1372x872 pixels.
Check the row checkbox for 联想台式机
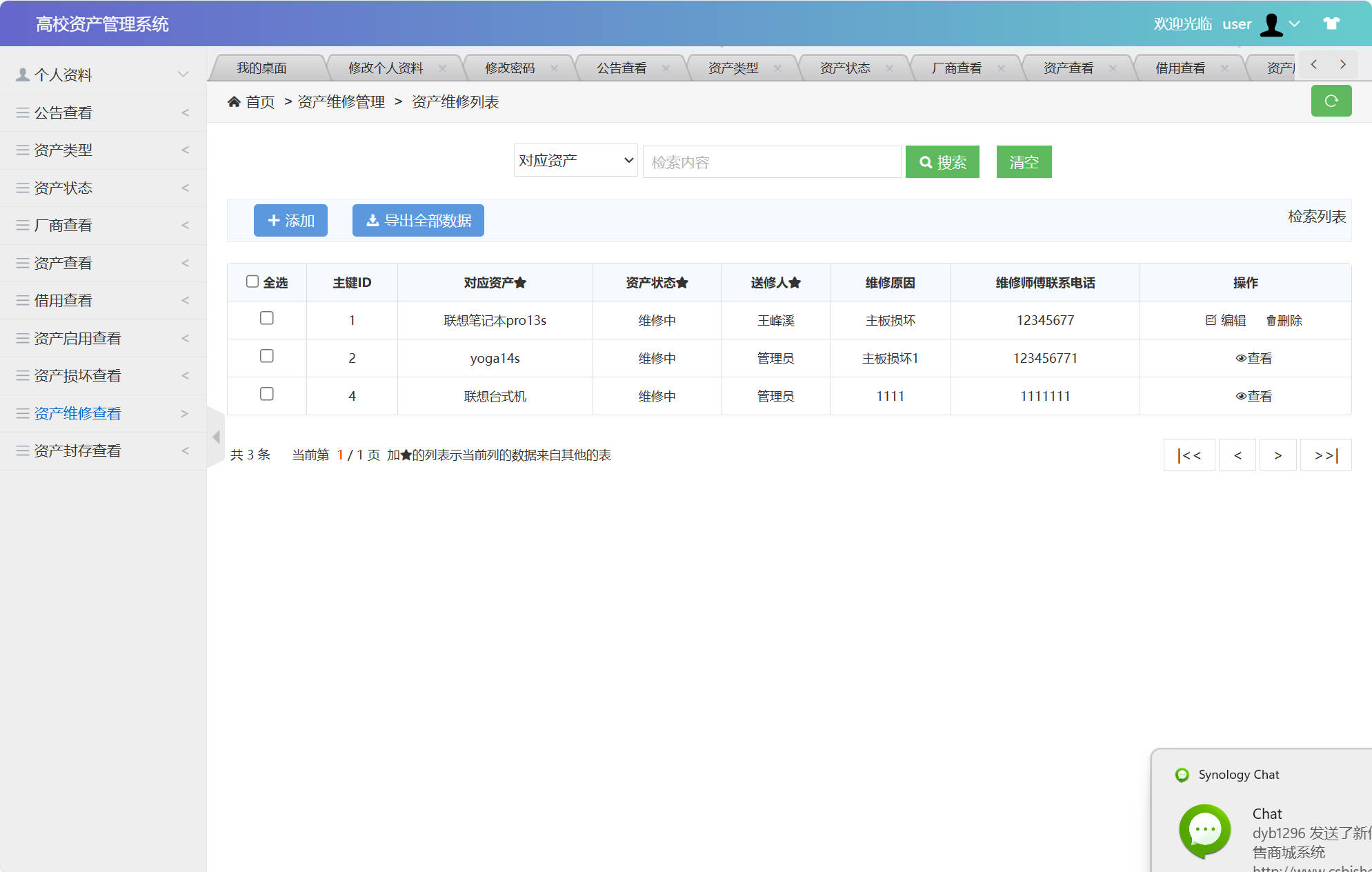pos(267,394)
